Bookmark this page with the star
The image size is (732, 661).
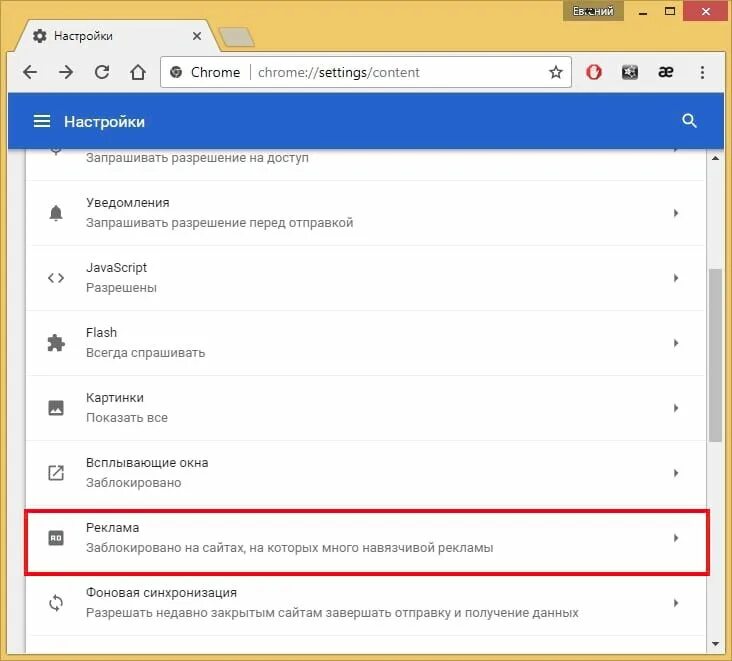pos(556,72)
